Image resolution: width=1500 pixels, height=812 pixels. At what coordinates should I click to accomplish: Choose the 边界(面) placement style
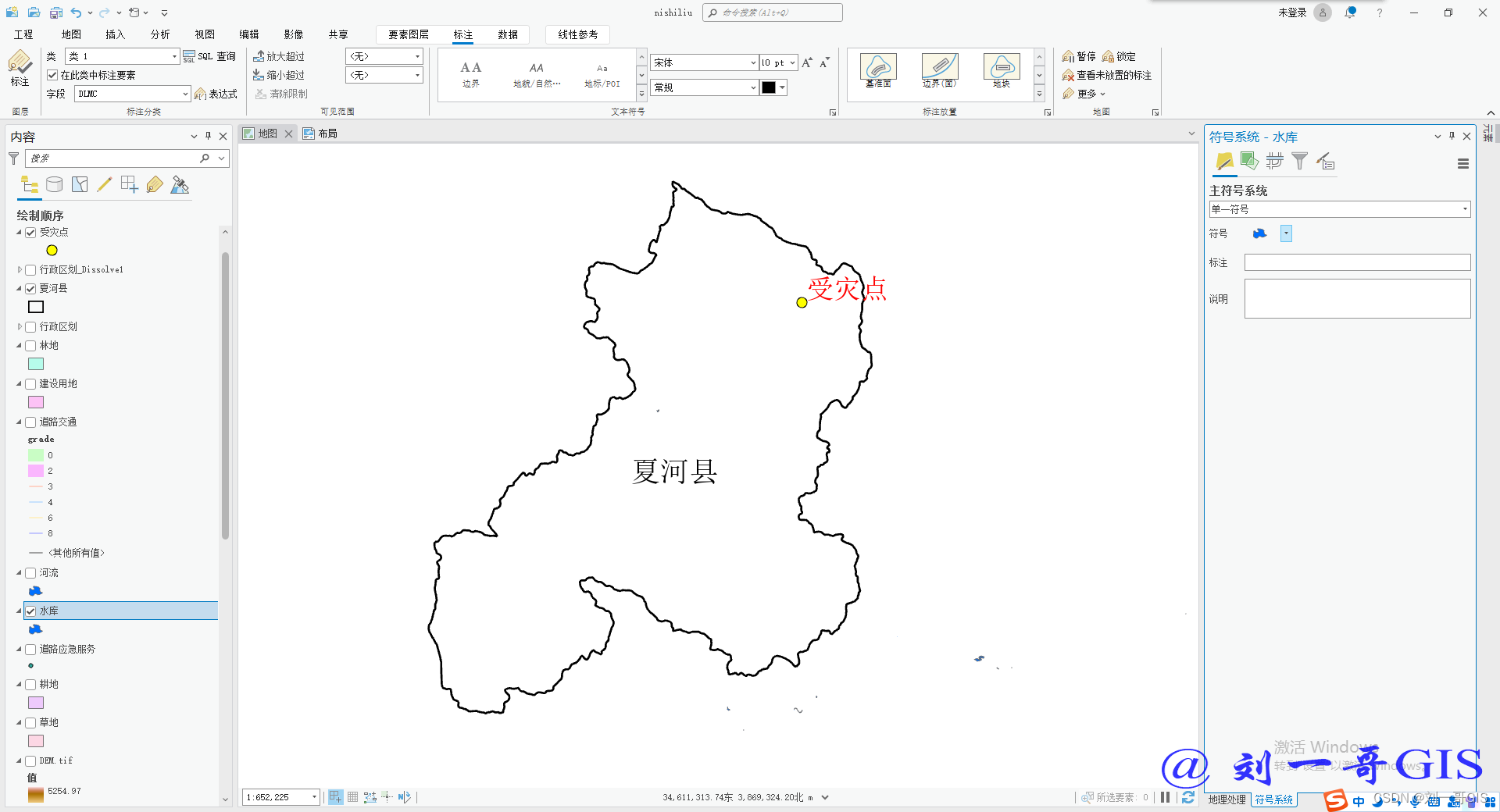tap(940, 70)
